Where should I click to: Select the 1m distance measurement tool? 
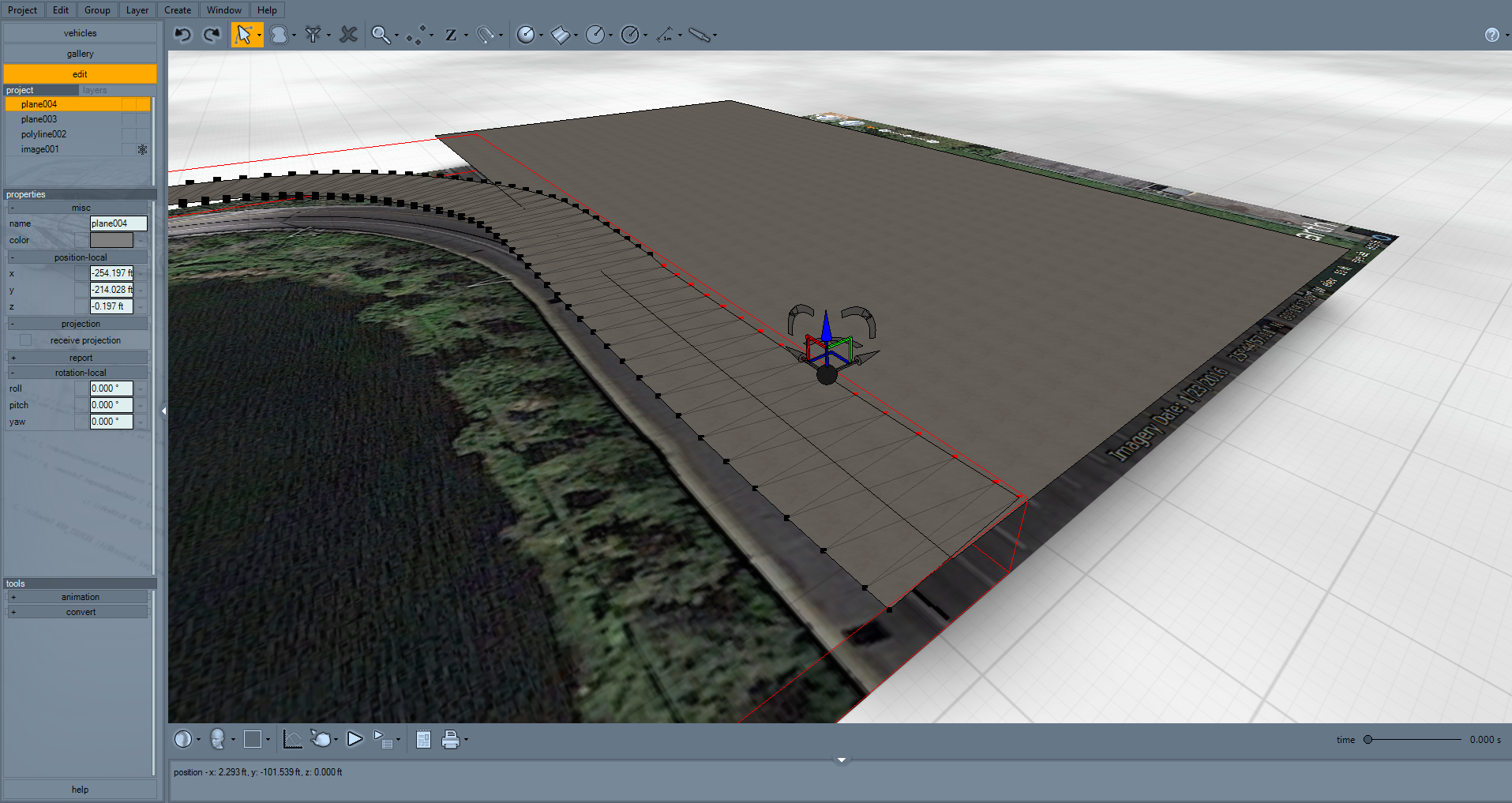point(665,35)
